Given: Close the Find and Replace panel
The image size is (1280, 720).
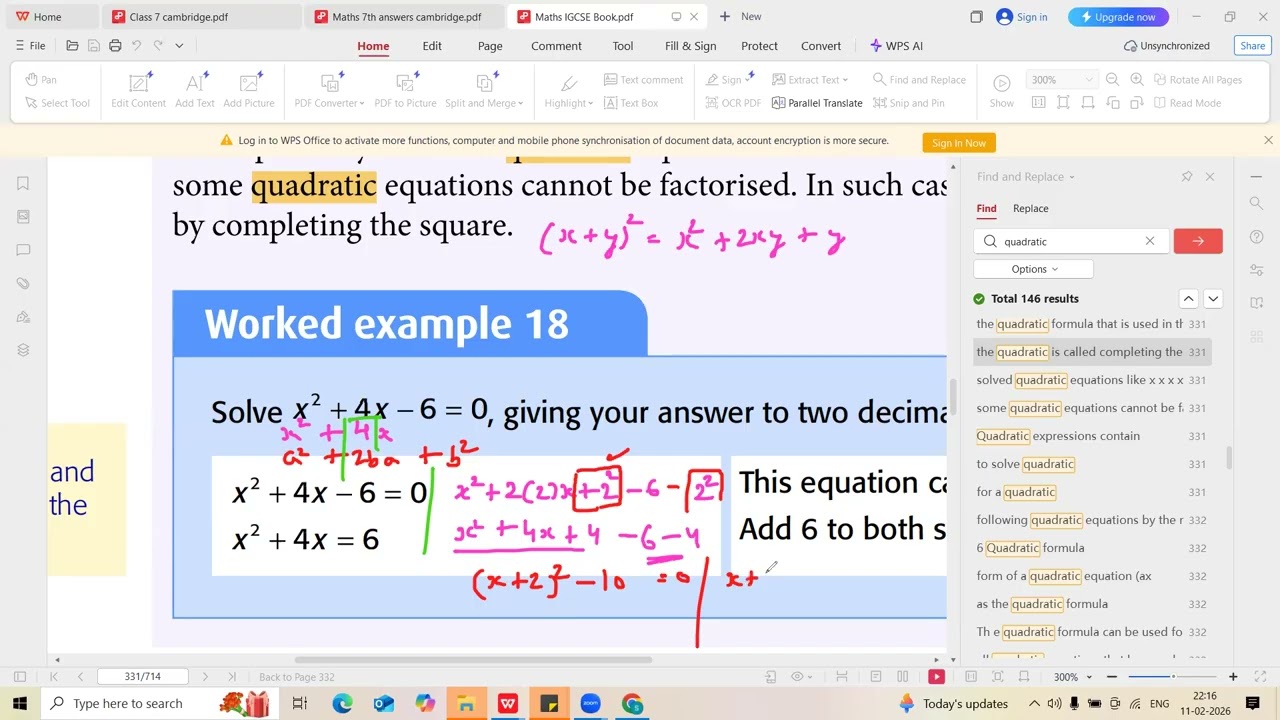Looking at the screenshot, I should pyautogui.click(x=1210, y=177).
